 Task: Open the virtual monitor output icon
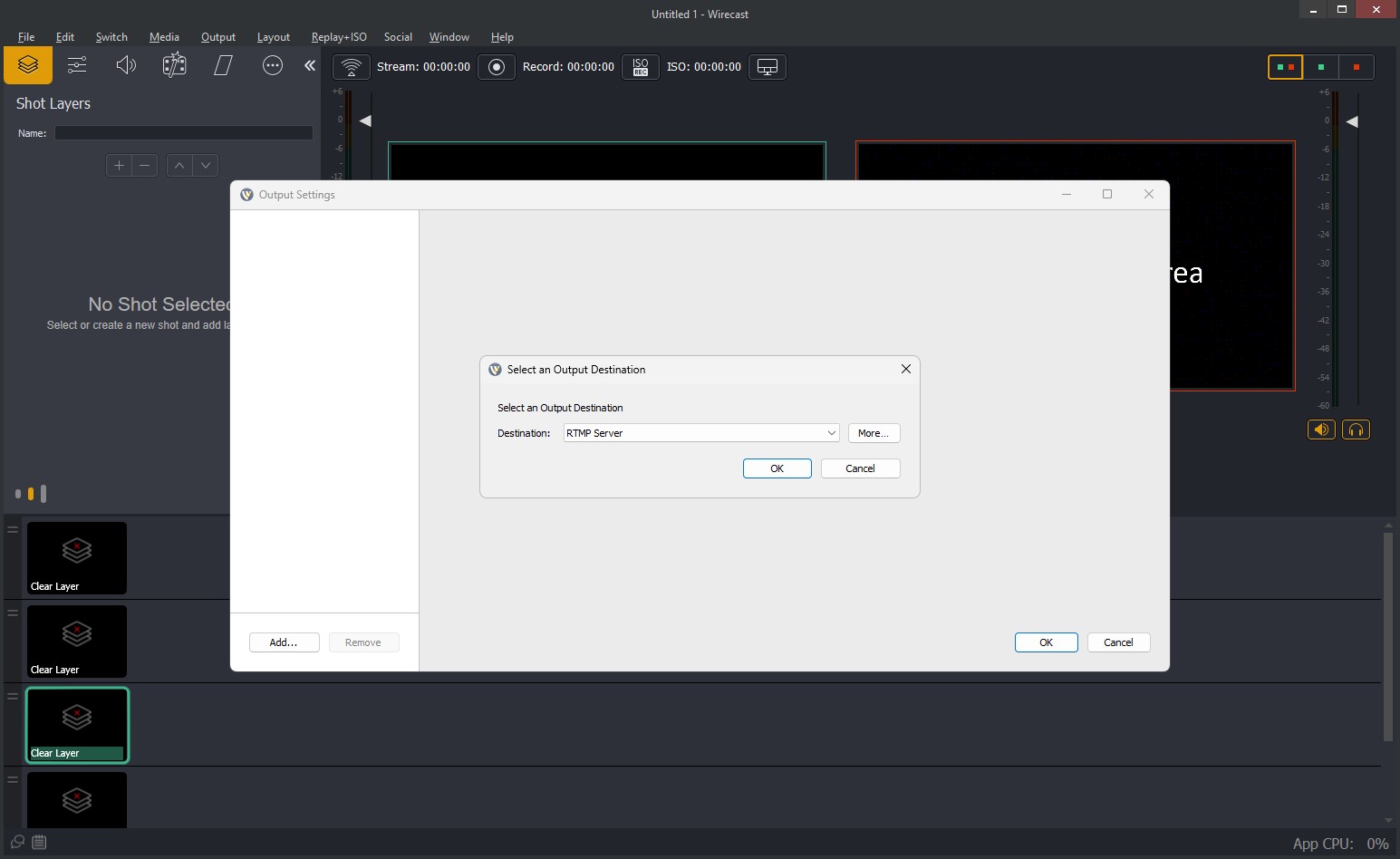pyautogui.click(x=767, y=67)
